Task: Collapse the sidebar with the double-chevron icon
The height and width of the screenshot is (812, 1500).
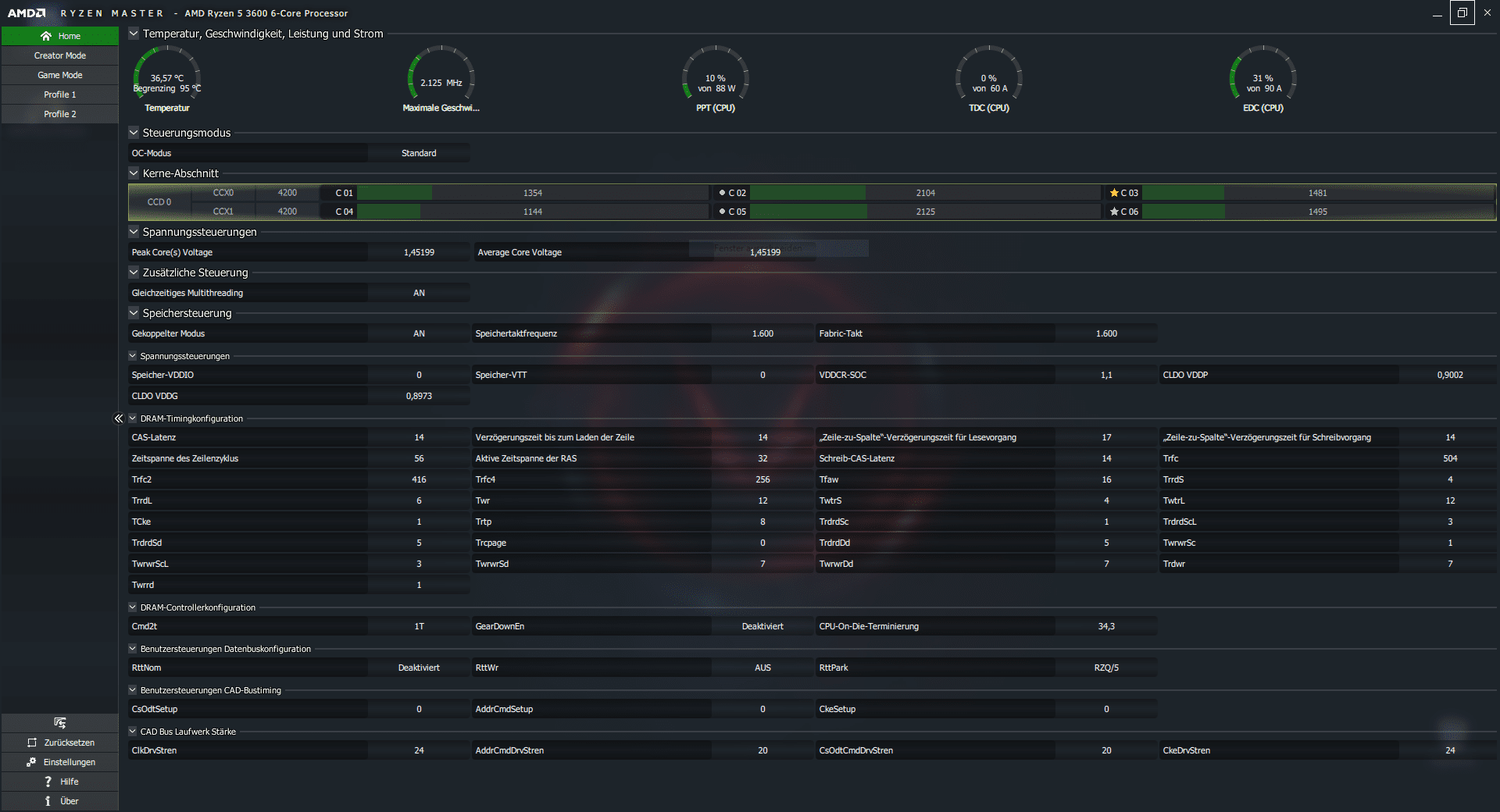Action: click(x=119, y=418)
